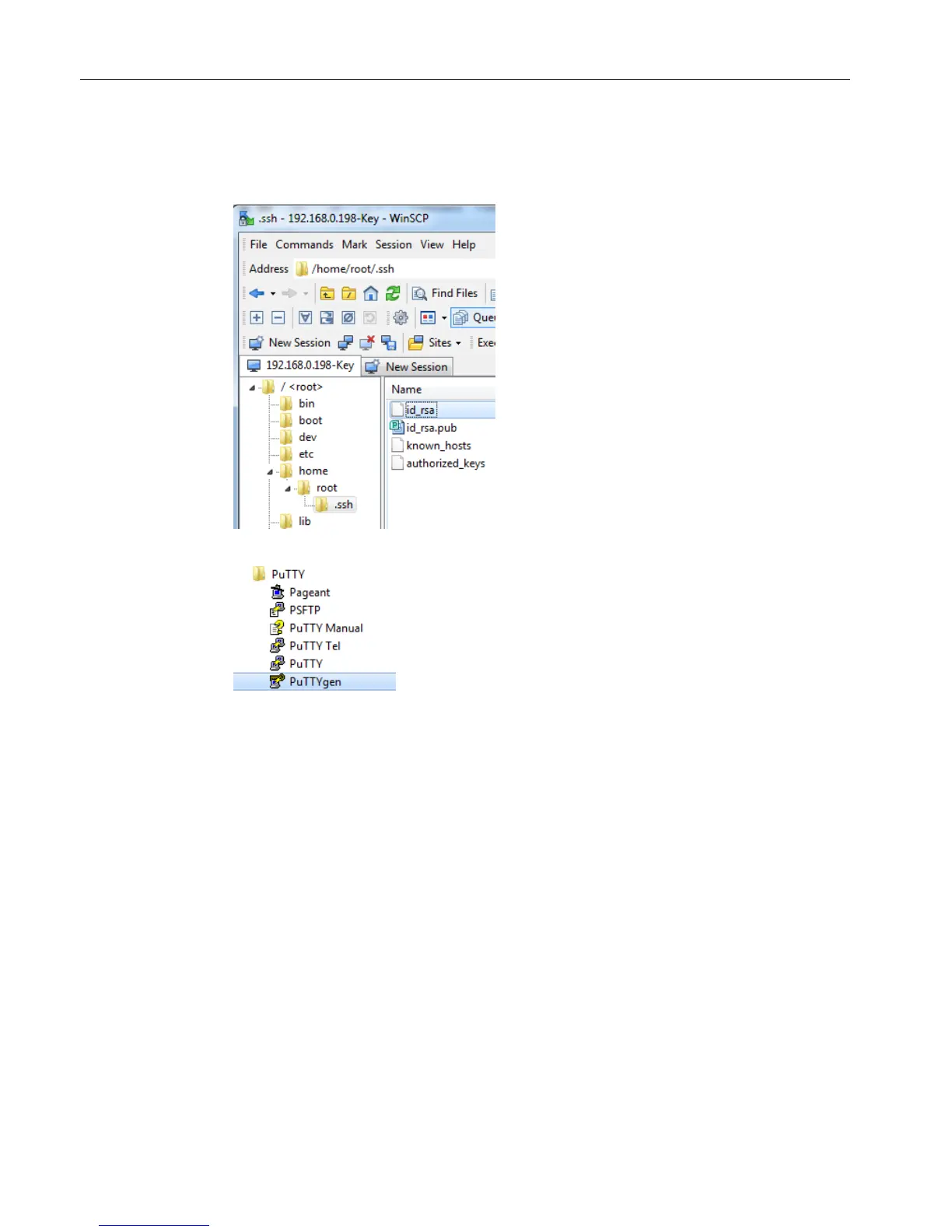Open the Help menu
The image size is (952, 1232).
coord(464,244)
